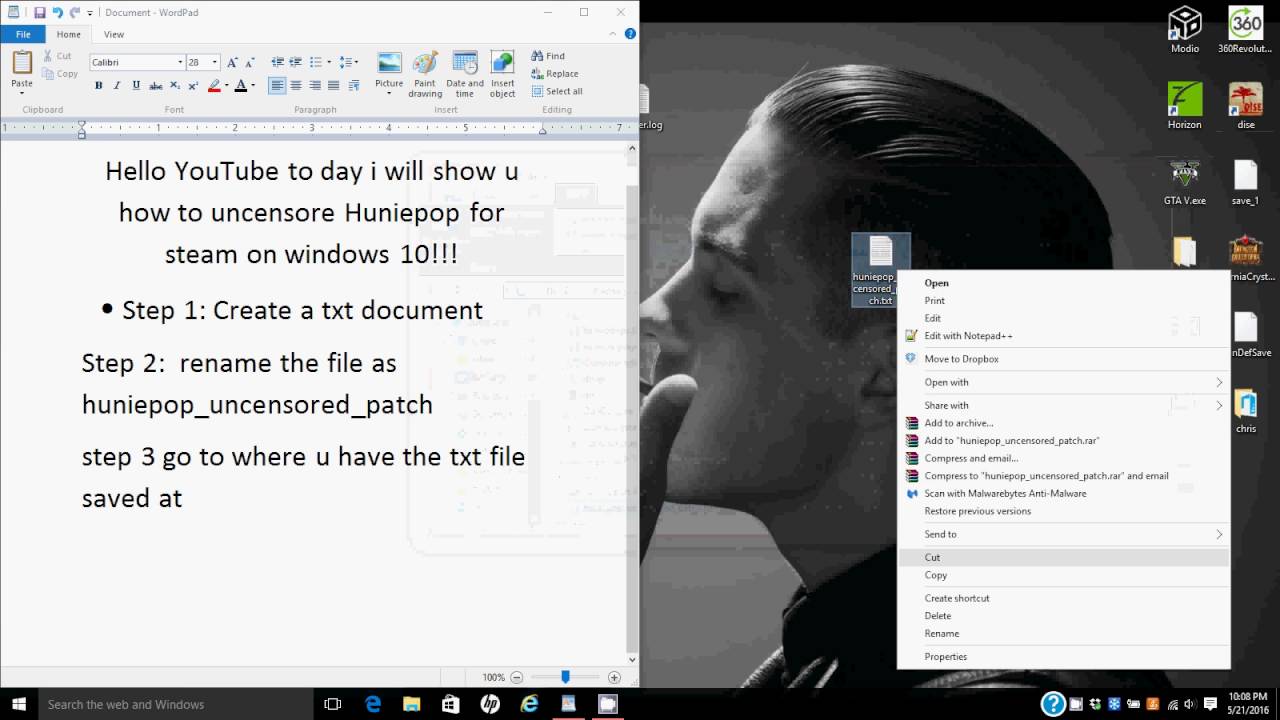
Task: Justify the text alignment
Action: pos(333,86)
